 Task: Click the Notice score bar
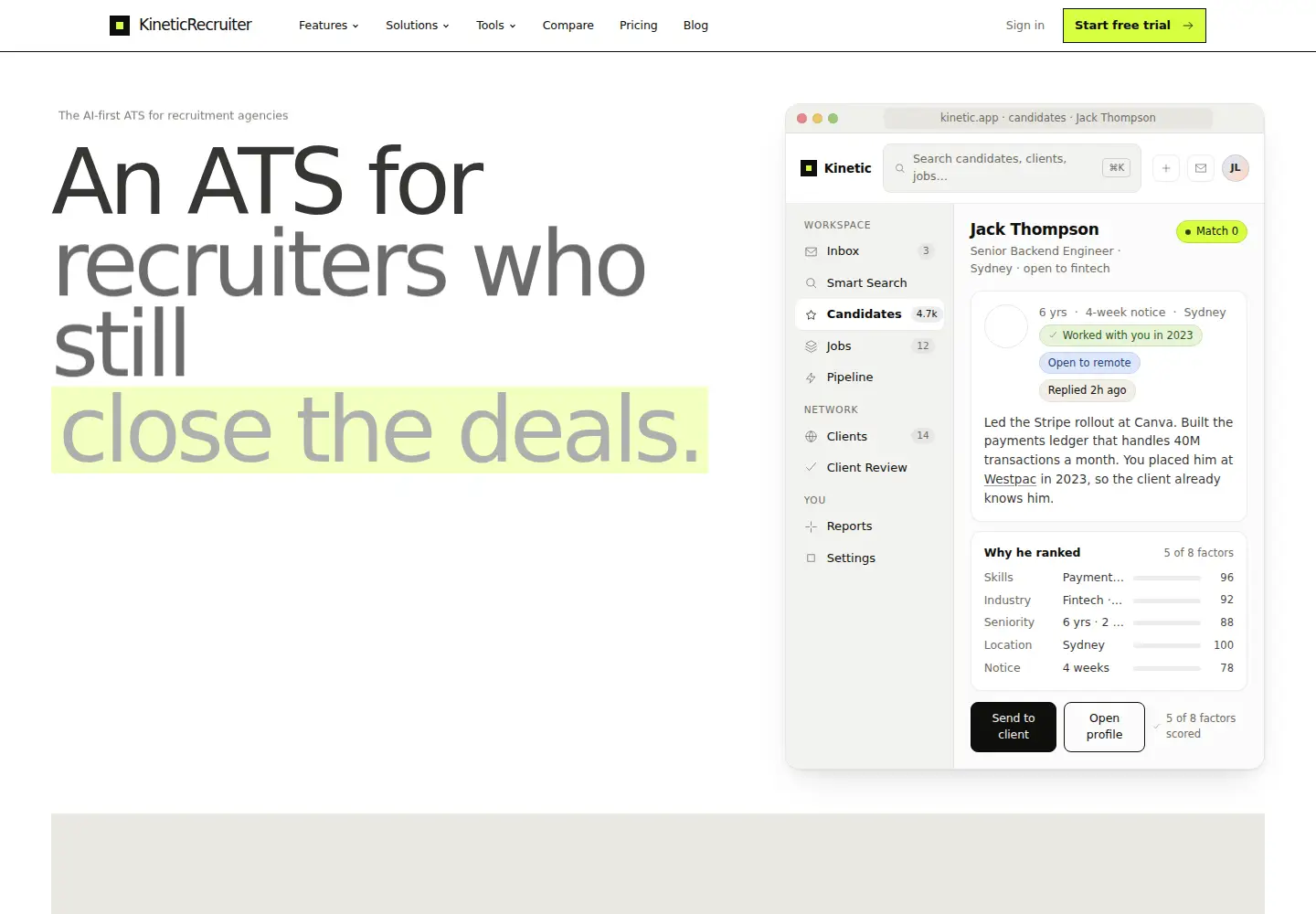(x=1167, y=668)
